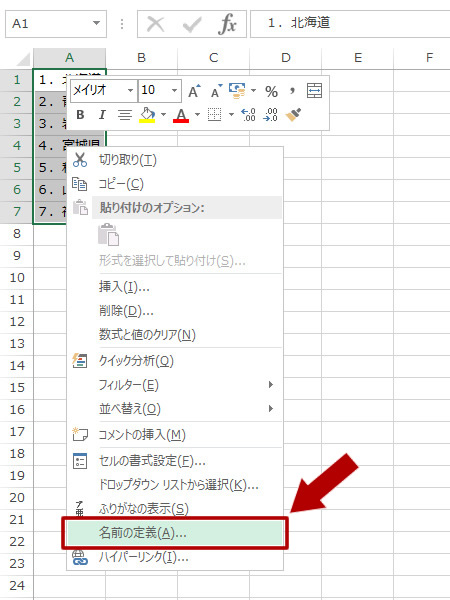Select ふりがなの表示(S) menu item
450x600 pixels.
coord(175,509)
